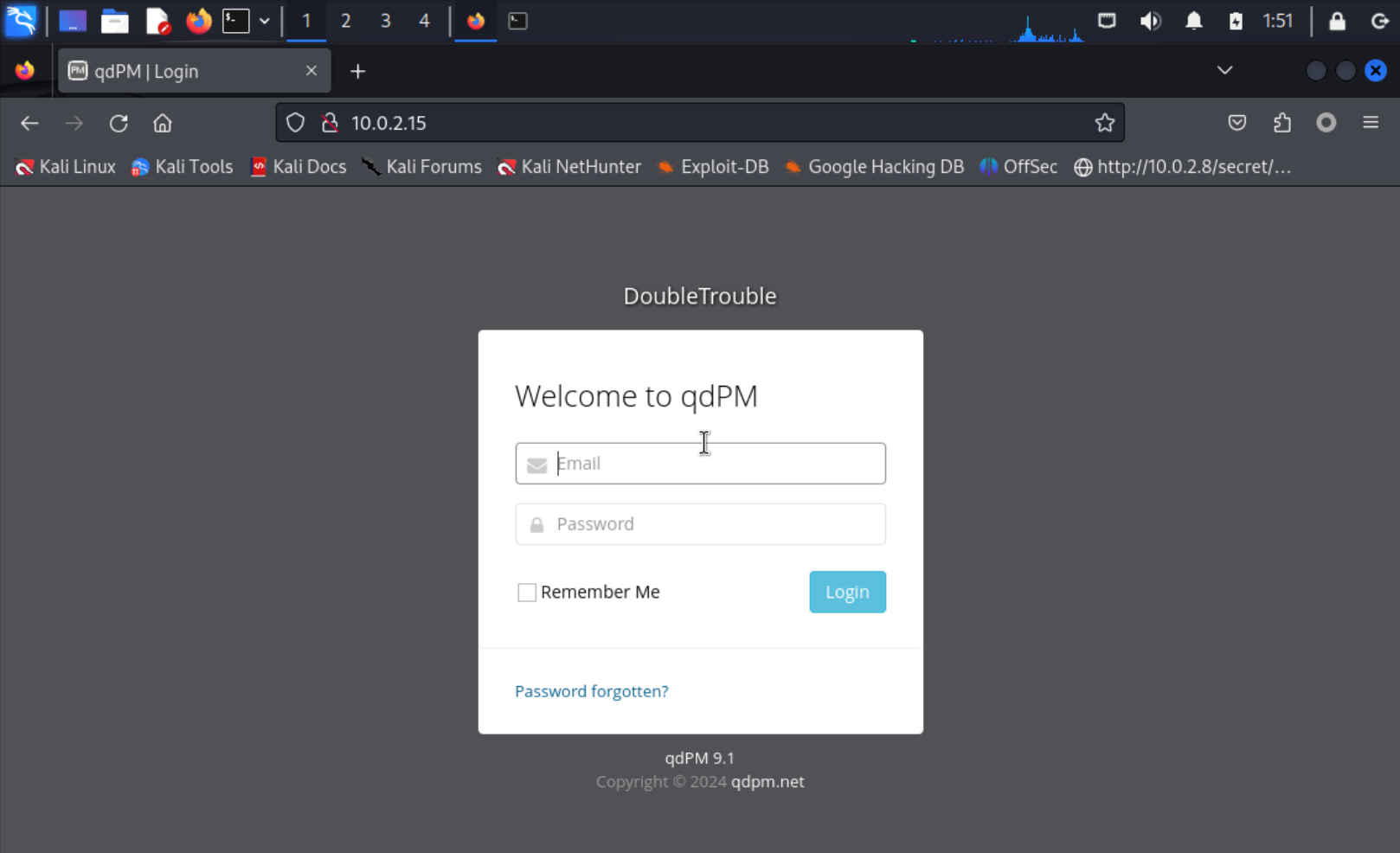Click the blue Login button

(x=848, y=592)
